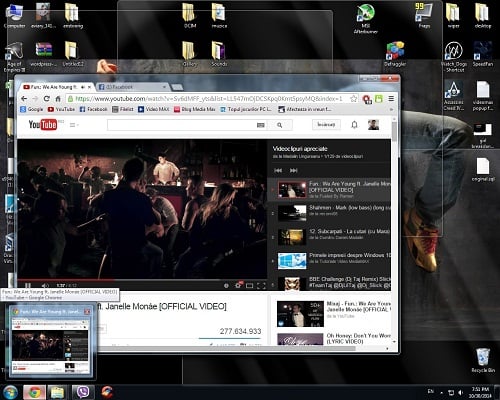Viewport: 500px width, 400px height.
Task: Reload the YouTube page
Action: click(x=46, y=99)
